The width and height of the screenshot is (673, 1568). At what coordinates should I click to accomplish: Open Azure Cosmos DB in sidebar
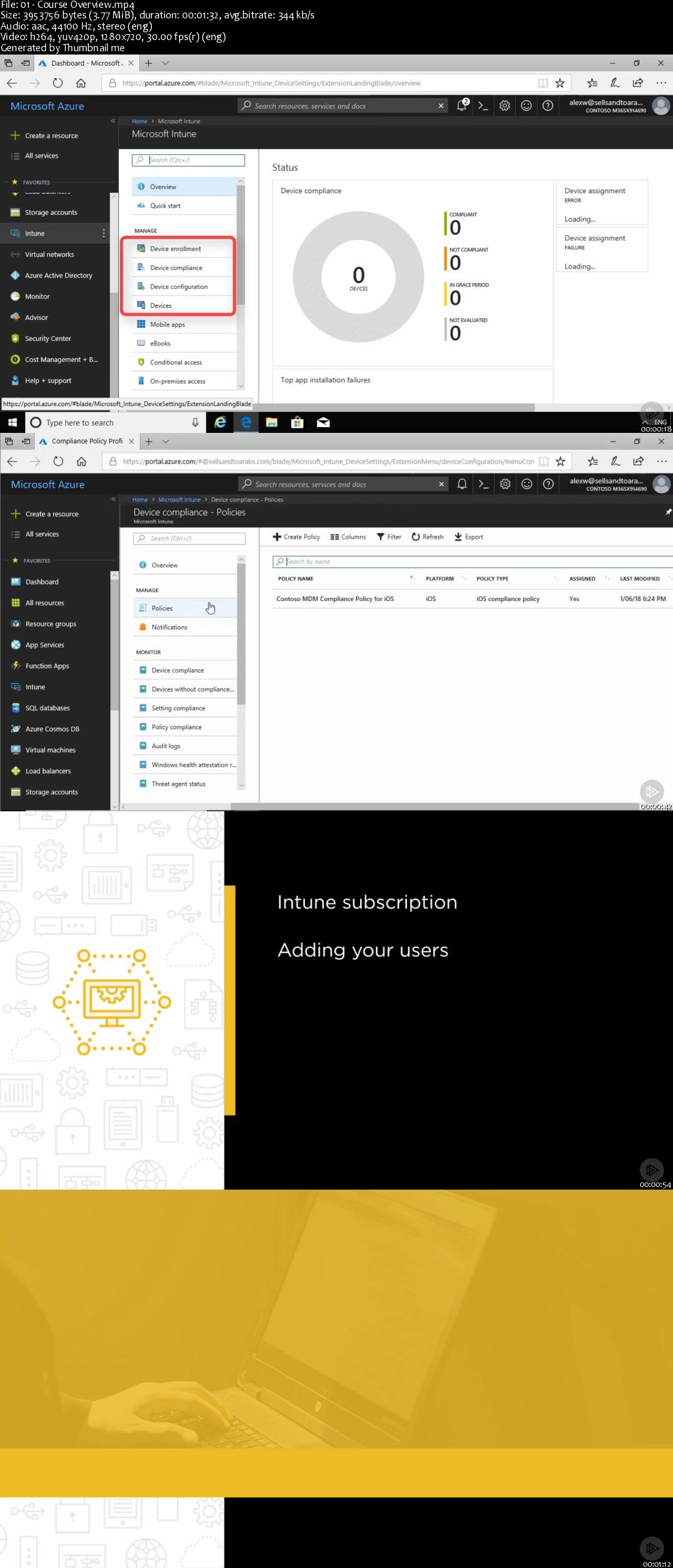(x=52, y=729)
